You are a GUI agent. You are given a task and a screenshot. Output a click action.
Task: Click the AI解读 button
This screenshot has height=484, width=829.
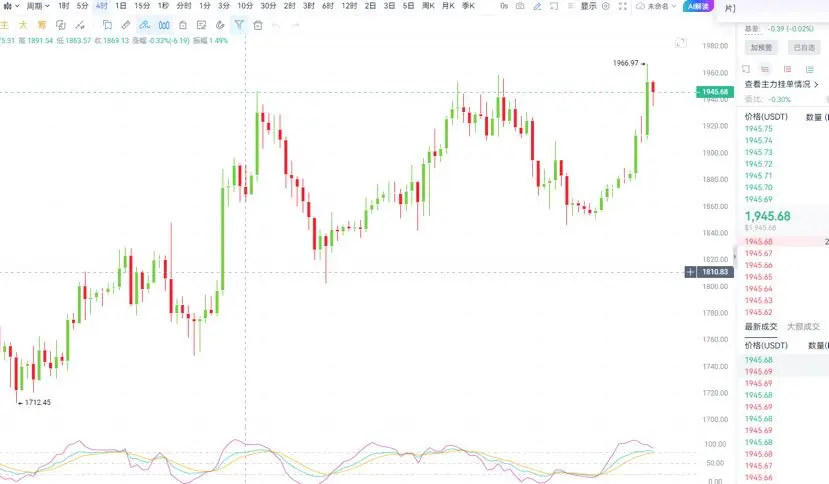click(698, 6)
